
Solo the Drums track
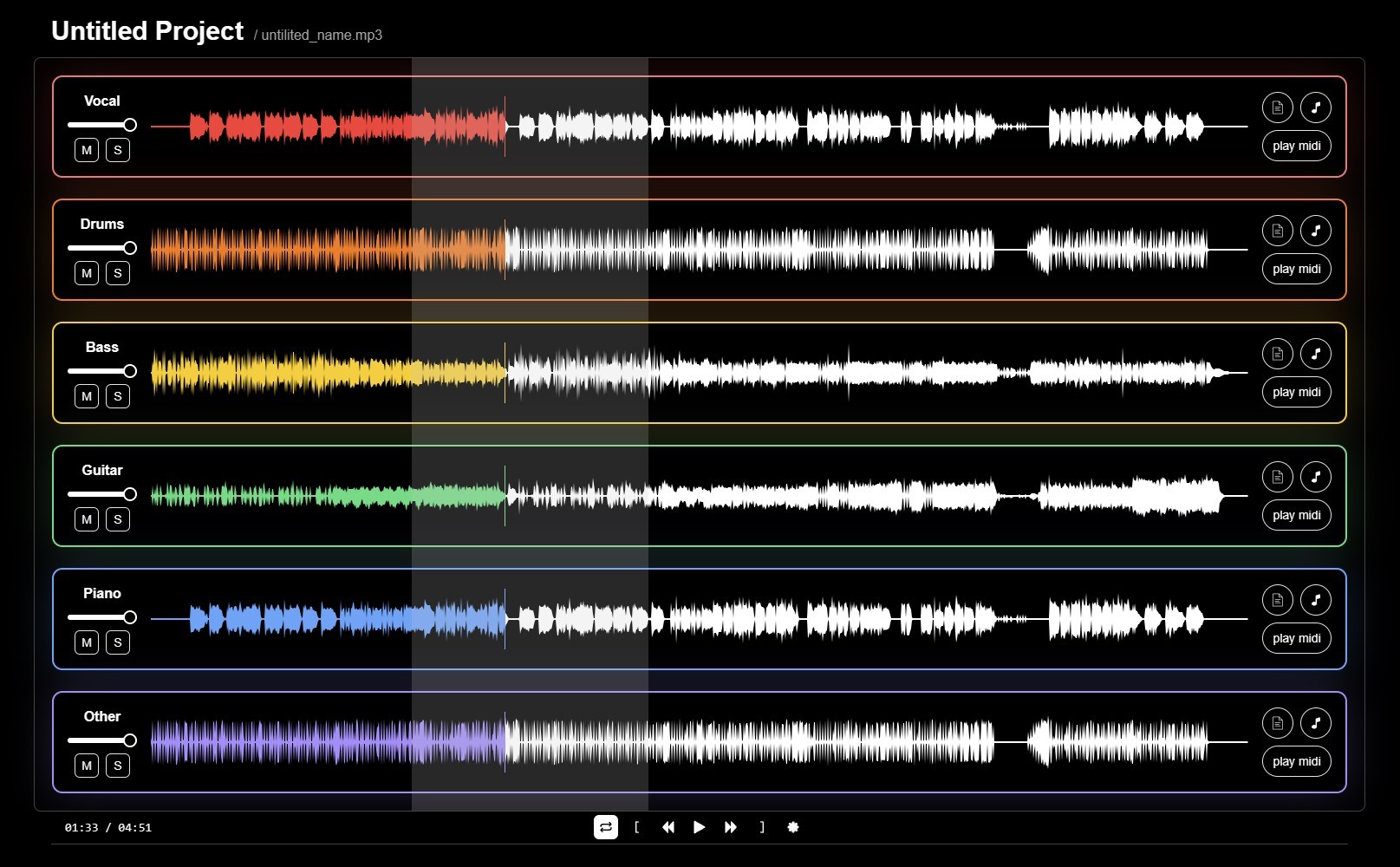118,273
